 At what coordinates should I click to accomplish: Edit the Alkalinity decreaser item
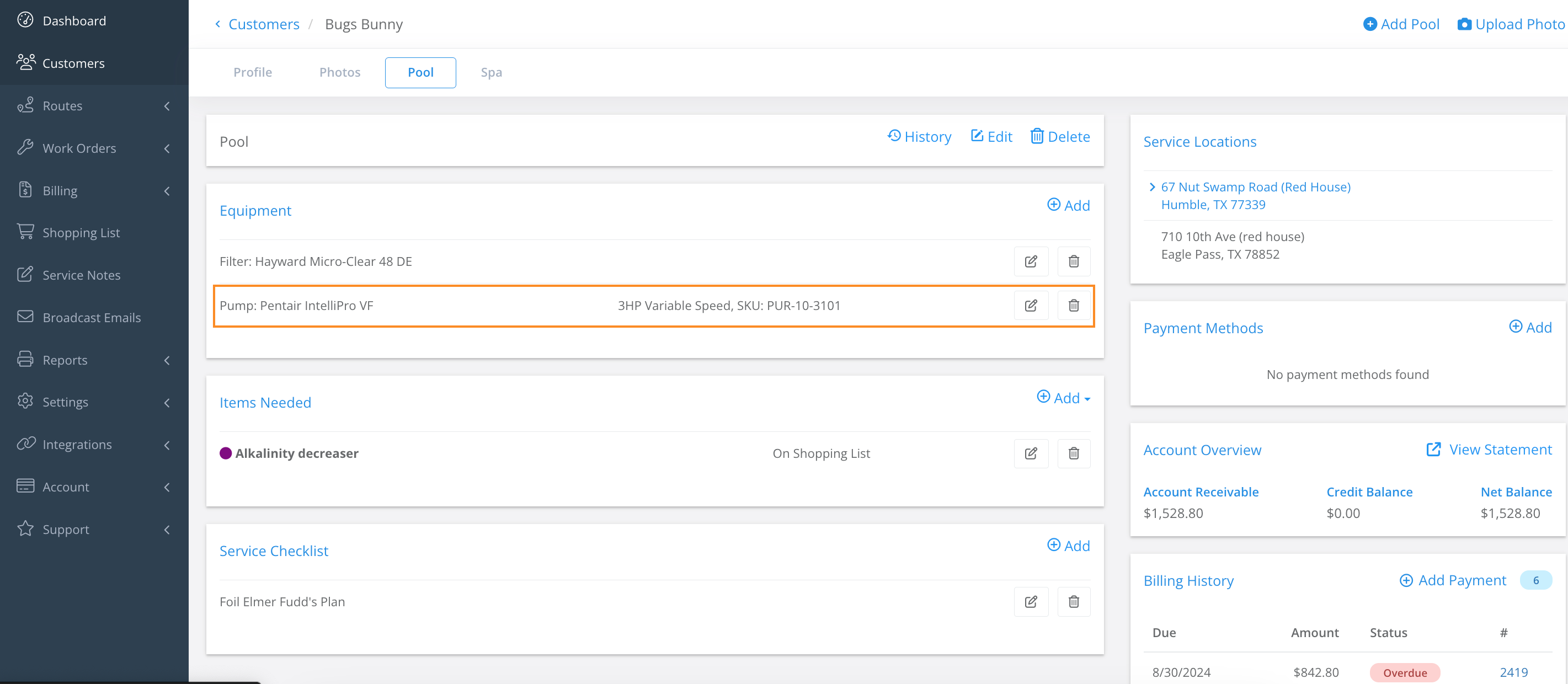point(1031,453)
